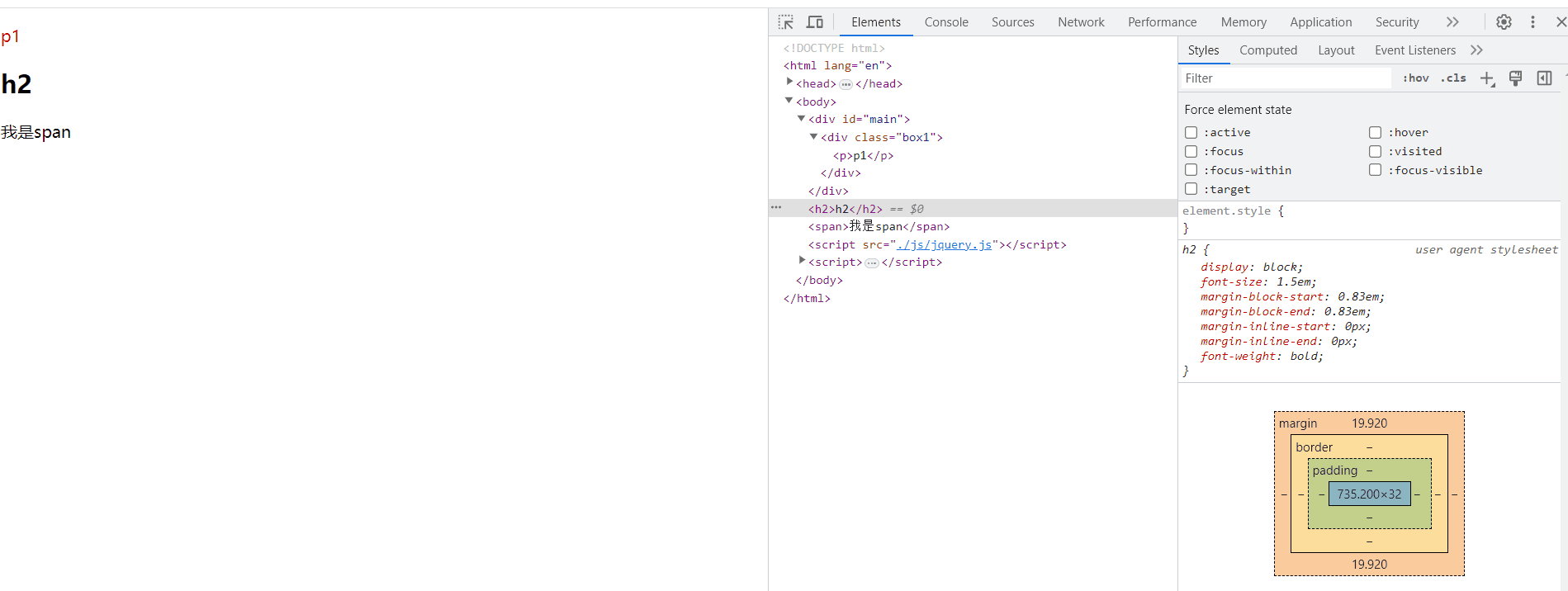Image resolution: width=1568 pixels, height=591 pixels.
Task: Collapse the div class="box1" node
Action: coord(814,137)
